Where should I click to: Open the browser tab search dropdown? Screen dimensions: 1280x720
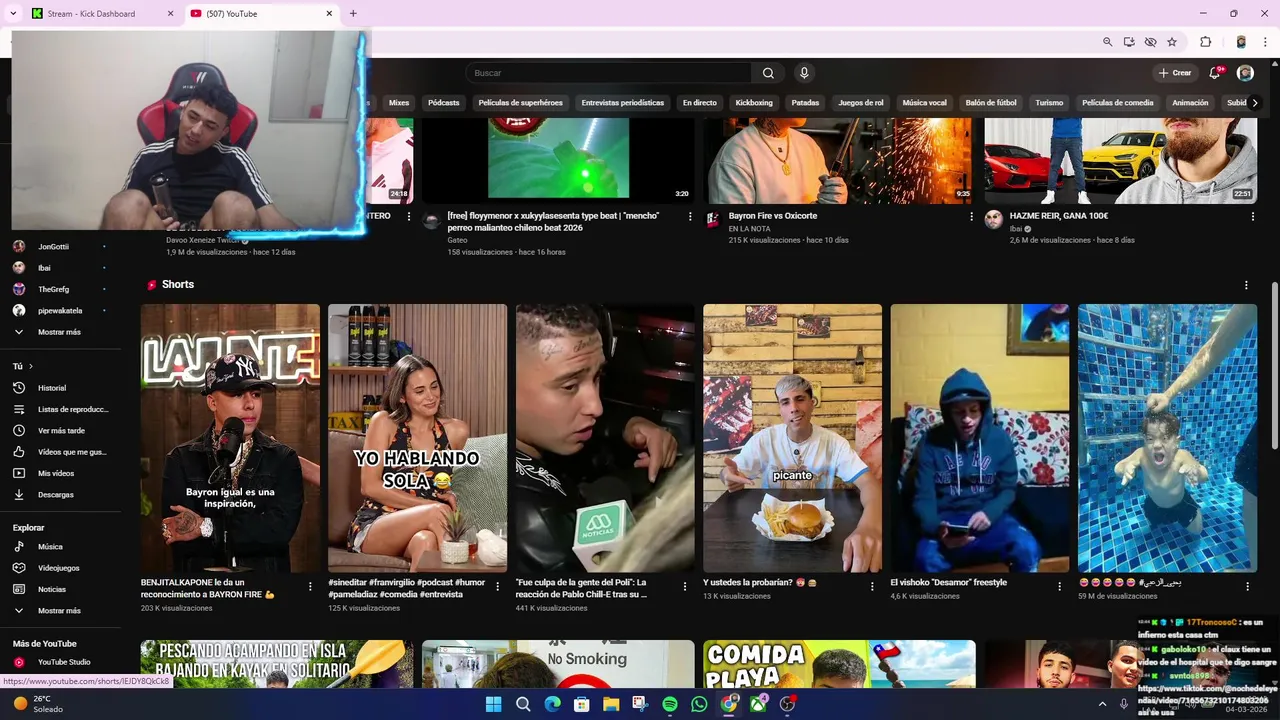tap(13, 13)
